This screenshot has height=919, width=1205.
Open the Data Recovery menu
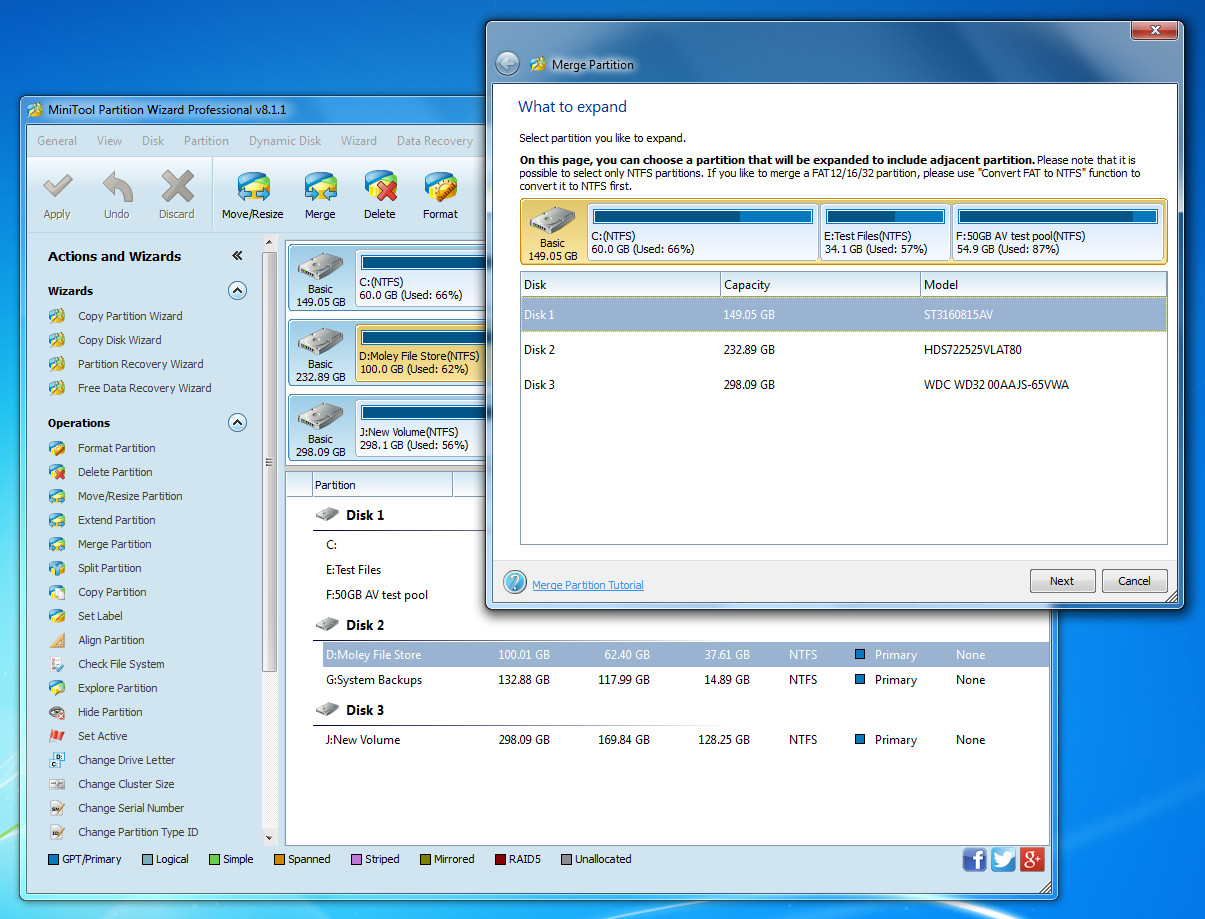click(x=434, y=141)
